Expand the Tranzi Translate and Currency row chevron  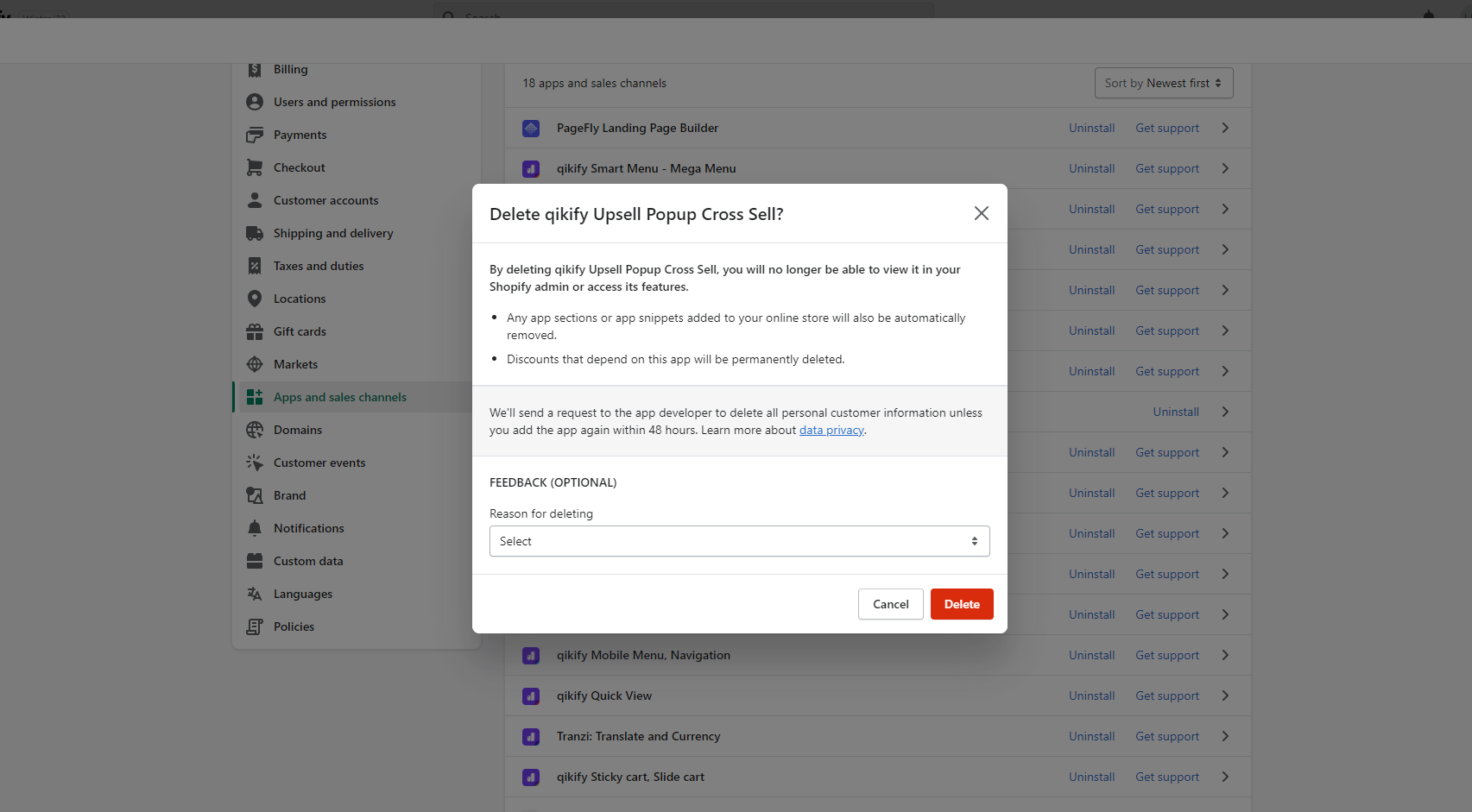(1225, 736)
